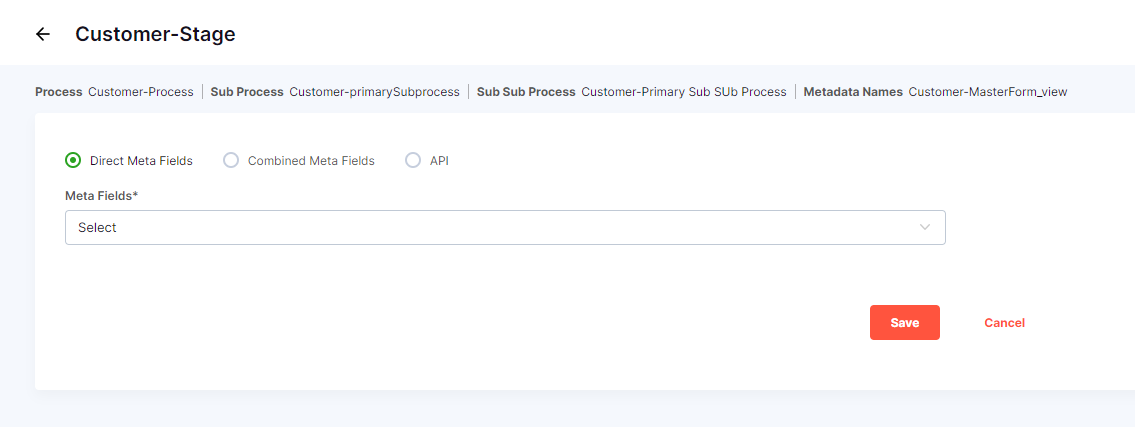This screenshot has width=1135, height=427.
Task: Open the Meta Fields dropdown box
Action: click(505, 227)
